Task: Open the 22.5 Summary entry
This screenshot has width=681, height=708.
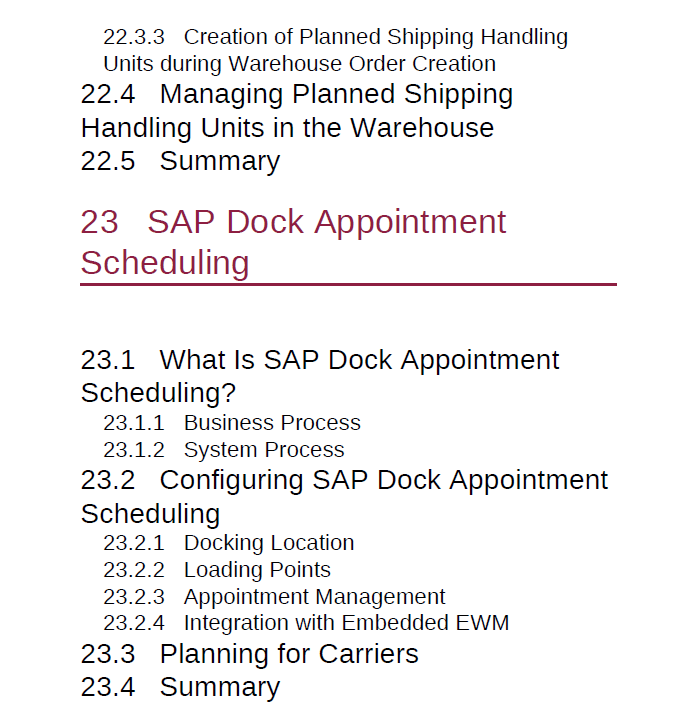Action: pyautogui.click(x=180, y=161)
